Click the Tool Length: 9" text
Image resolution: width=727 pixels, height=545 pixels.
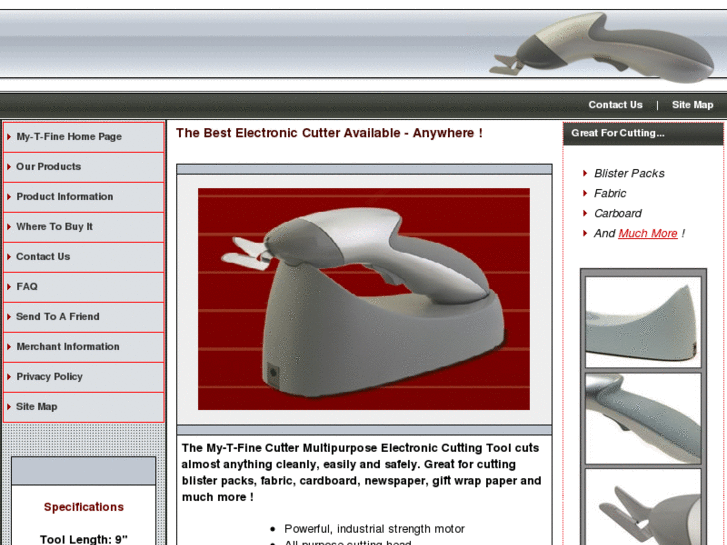click(84, 539)
